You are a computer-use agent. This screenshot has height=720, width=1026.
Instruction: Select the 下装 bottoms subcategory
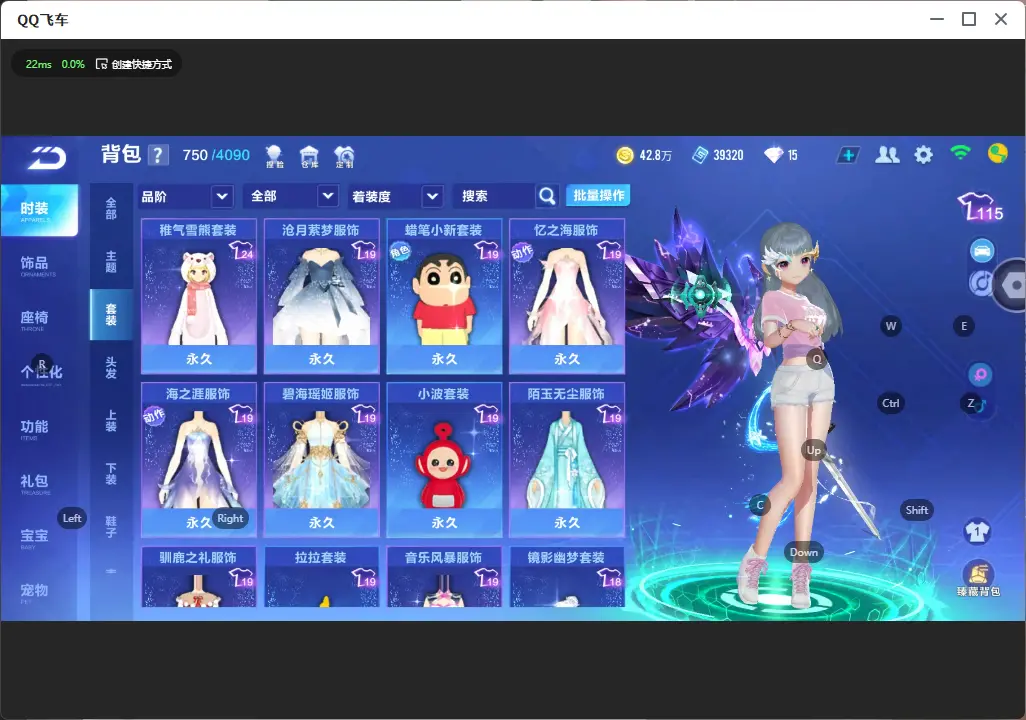coord(111,473)
